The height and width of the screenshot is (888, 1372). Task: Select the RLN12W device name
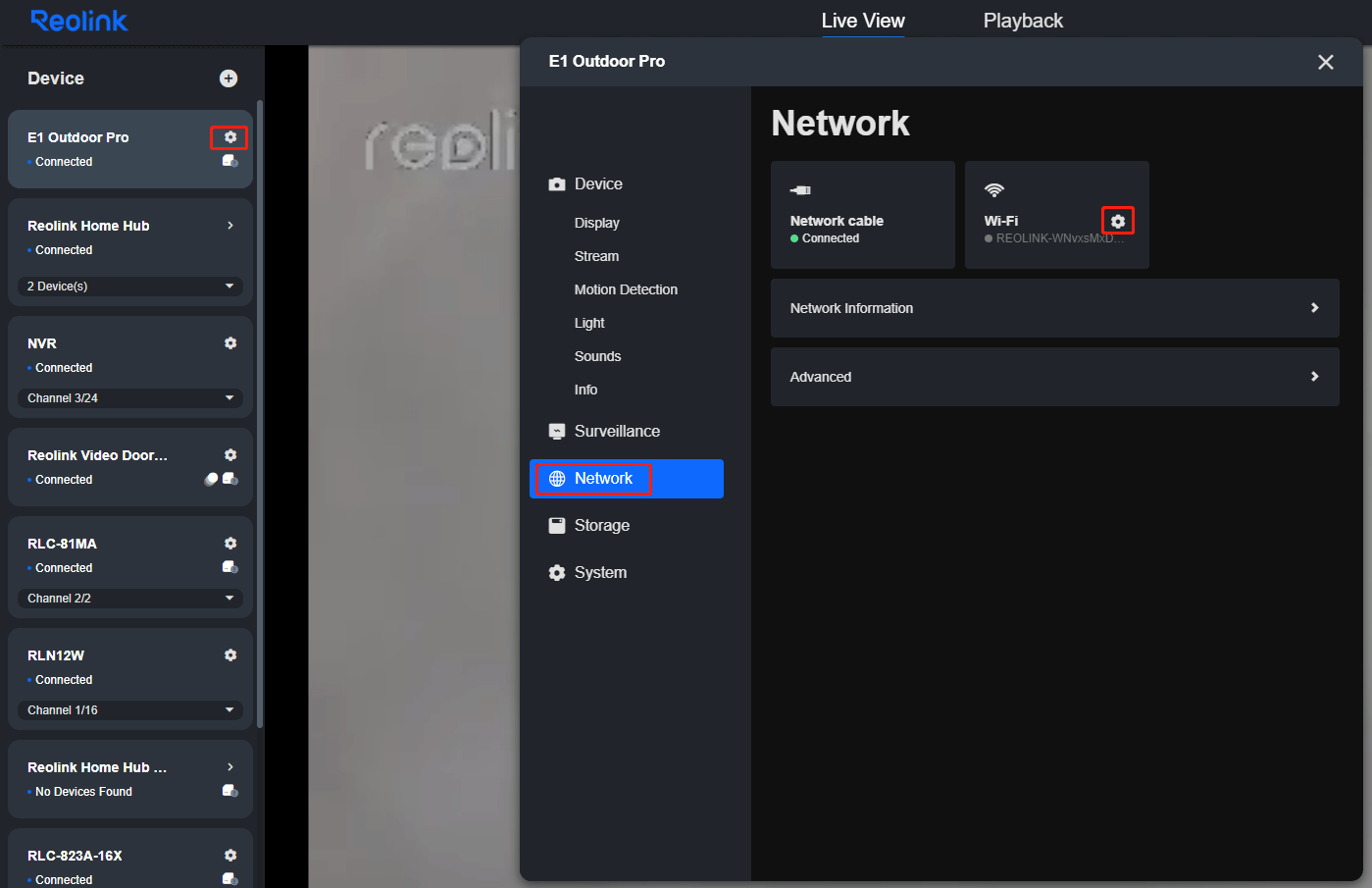click(56, 655)
